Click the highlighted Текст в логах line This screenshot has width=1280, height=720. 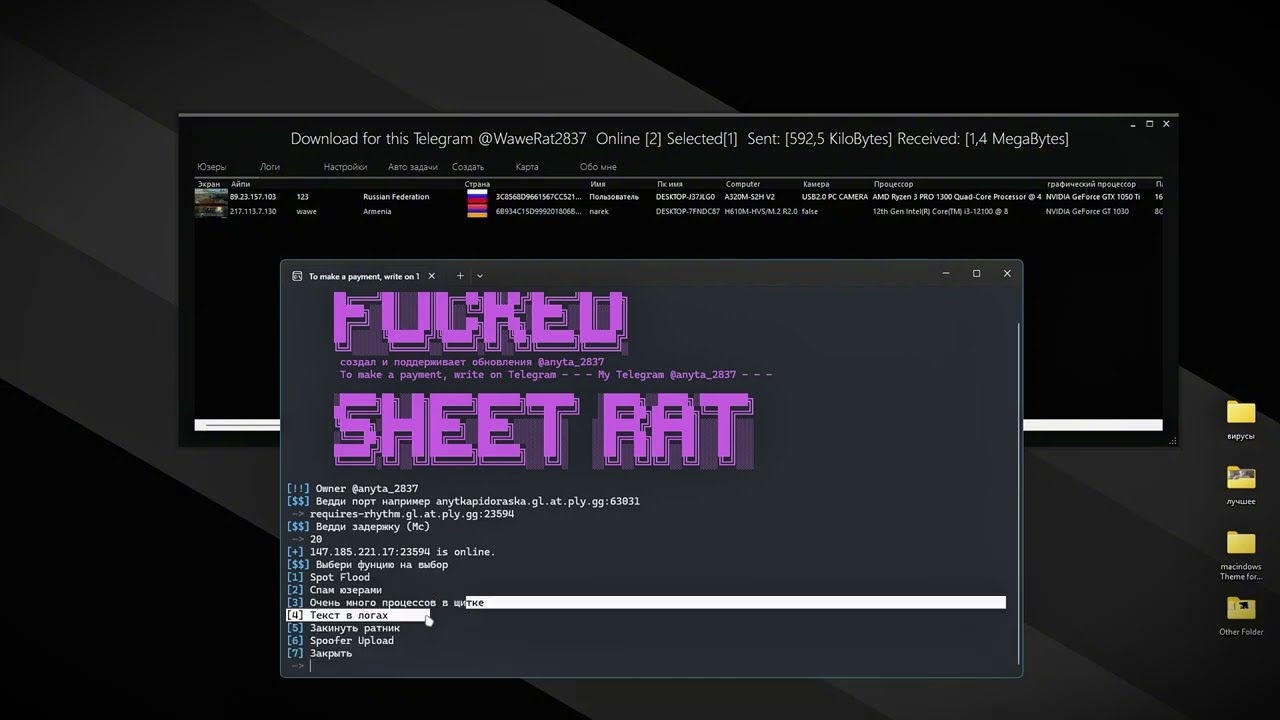point(358,615)
